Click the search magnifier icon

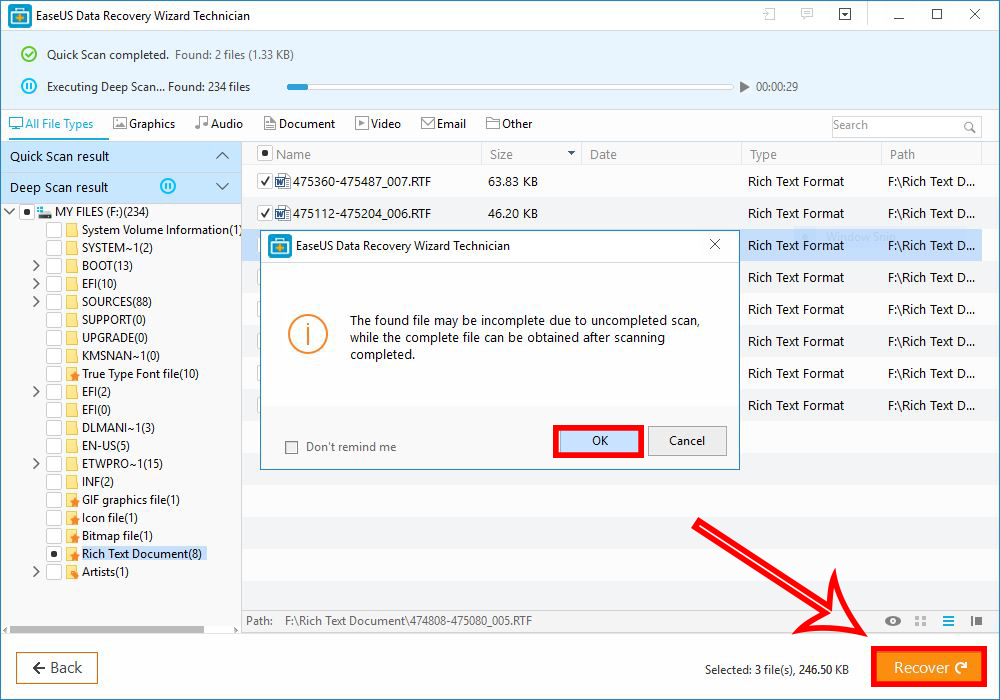[x=969, y=127]
